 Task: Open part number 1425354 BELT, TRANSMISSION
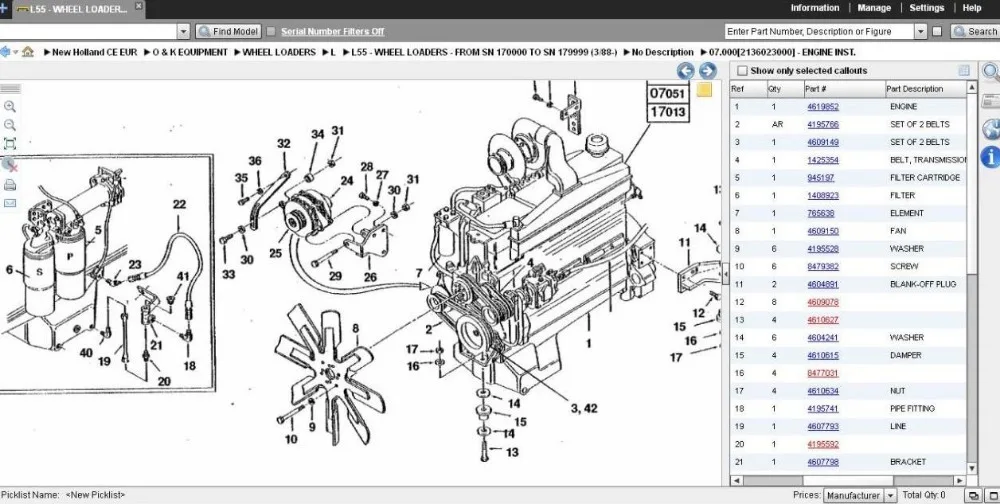(x=823, y=160)
